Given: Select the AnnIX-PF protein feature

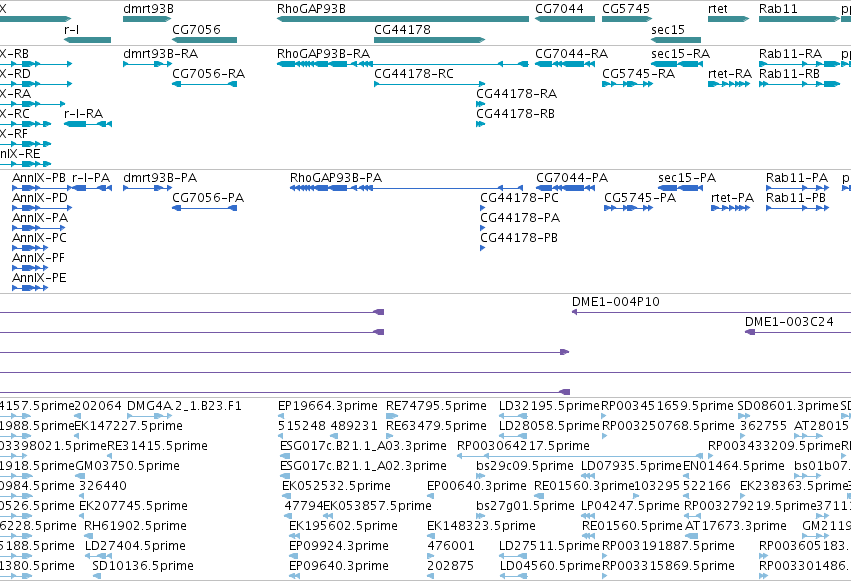Looking at the screenshot, I should [30, 268].
